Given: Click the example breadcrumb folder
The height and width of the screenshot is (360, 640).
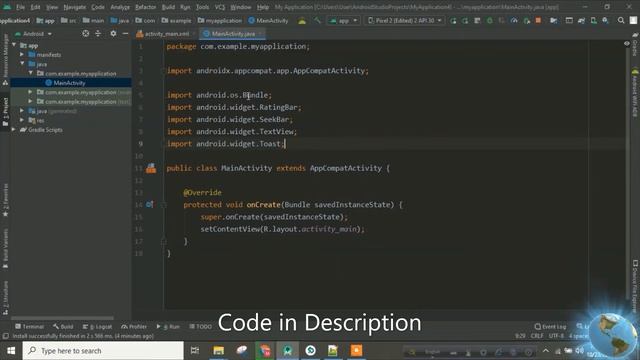Looking at the screenshot, I should pyautogui.click(x=176, y=20).
